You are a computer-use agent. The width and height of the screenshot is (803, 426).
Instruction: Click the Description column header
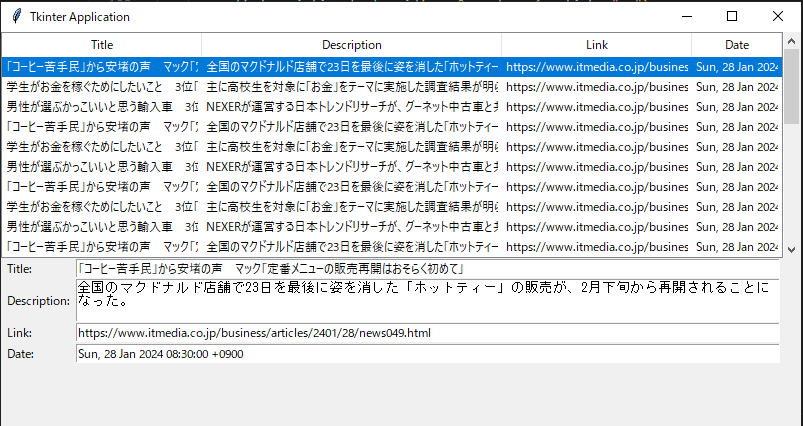[x=351, y=45]
